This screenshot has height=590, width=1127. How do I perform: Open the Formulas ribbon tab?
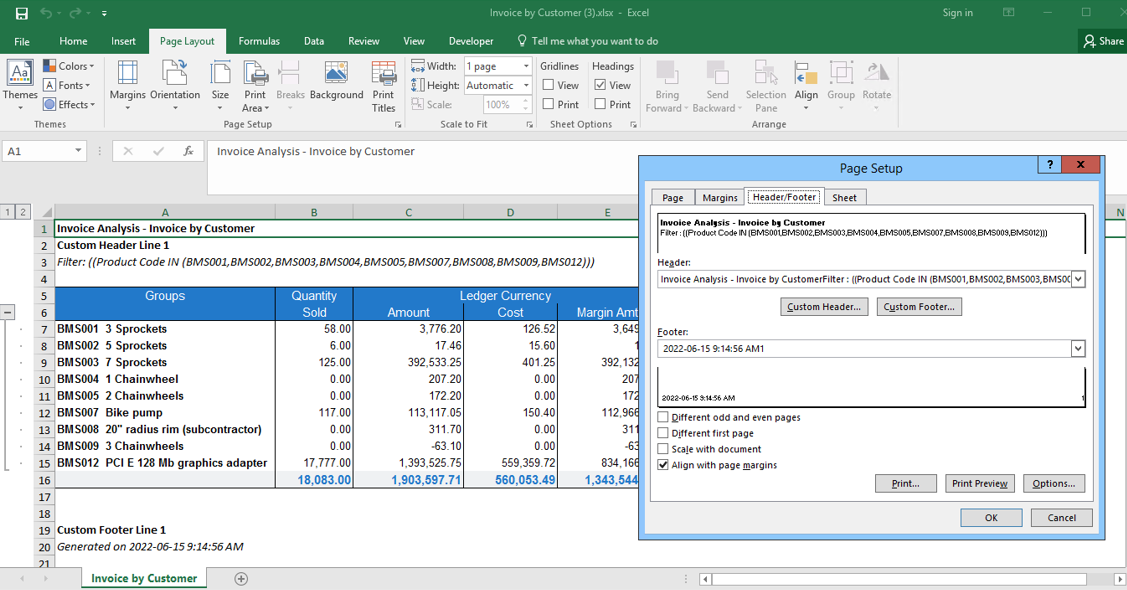(x=259, y=41)
